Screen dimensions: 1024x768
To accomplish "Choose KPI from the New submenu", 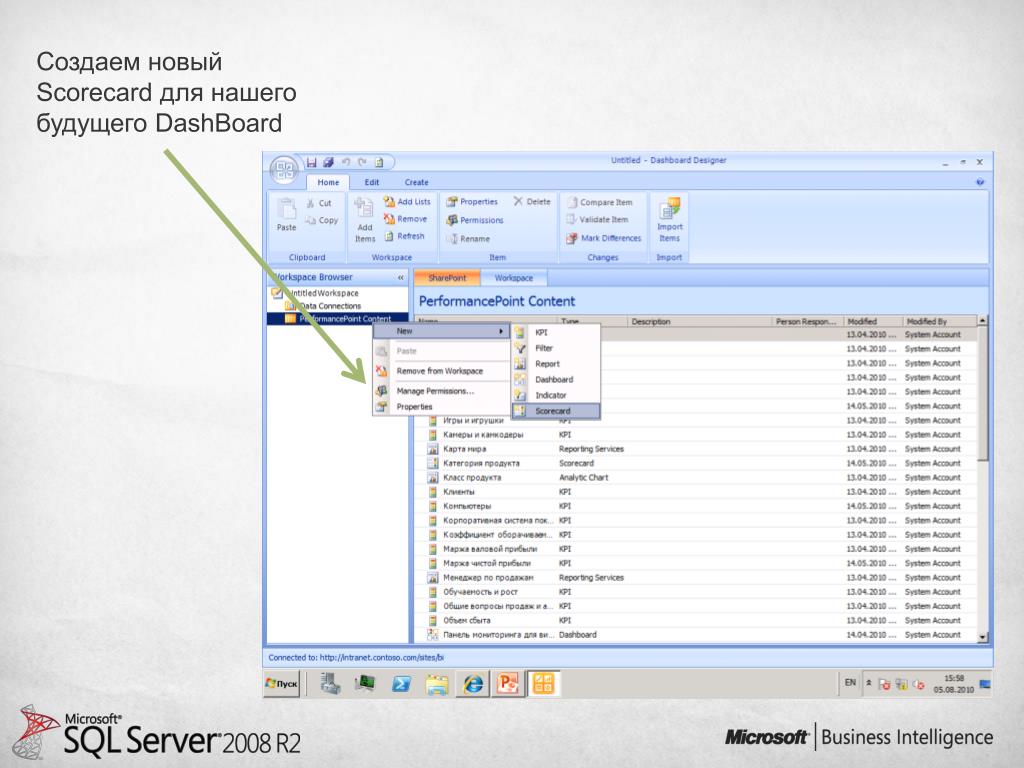I will tap(556, 332).
